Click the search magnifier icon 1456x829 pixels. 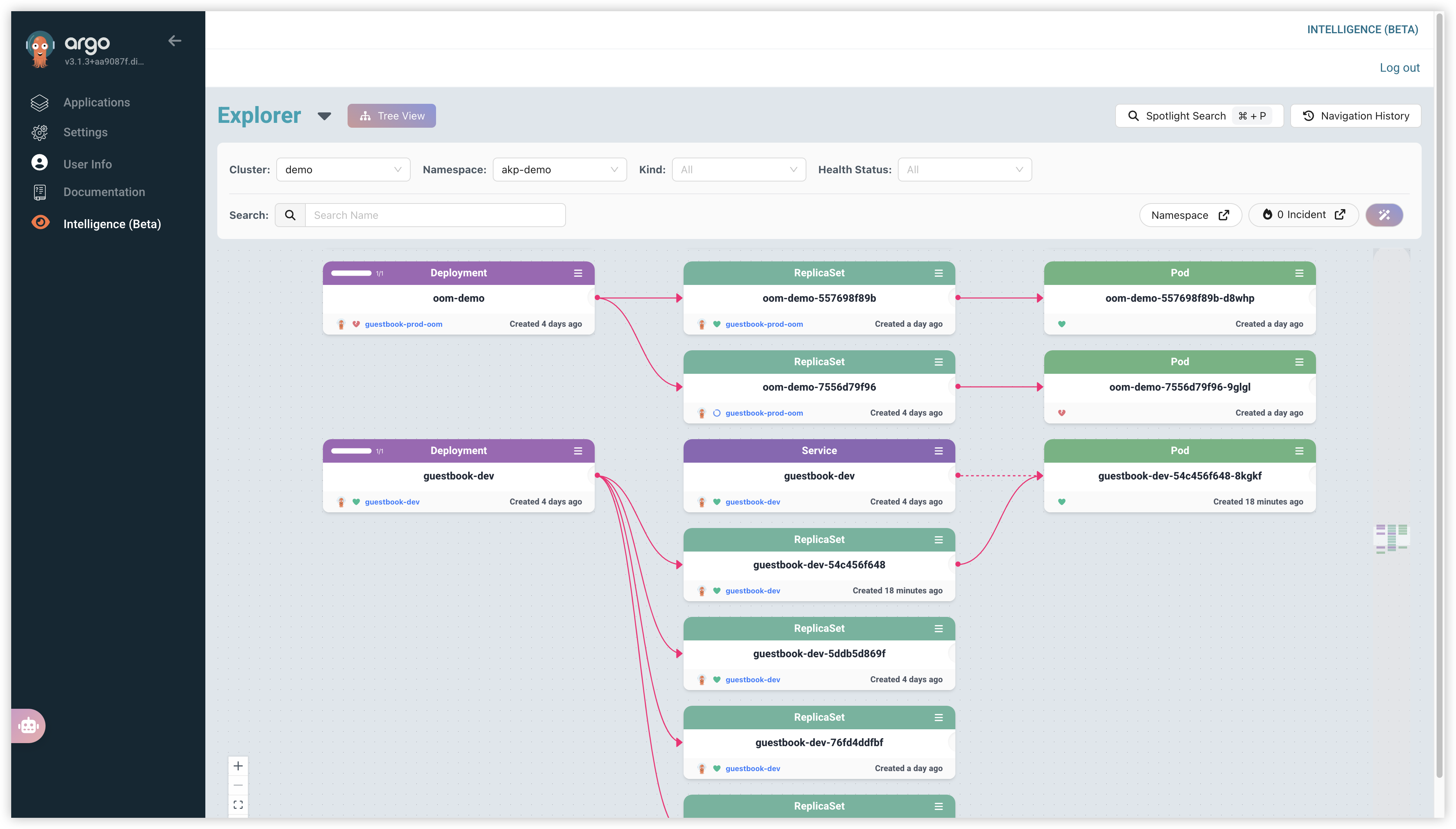click(290, 215)
